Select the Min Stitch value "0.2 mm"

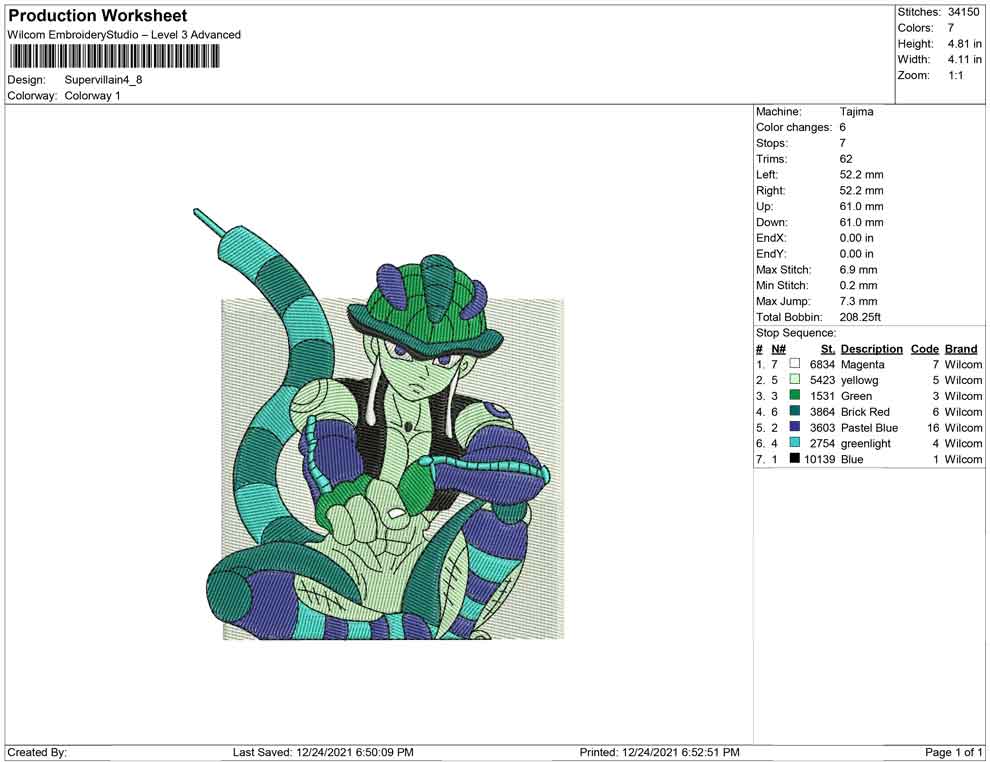pos(859,285)
